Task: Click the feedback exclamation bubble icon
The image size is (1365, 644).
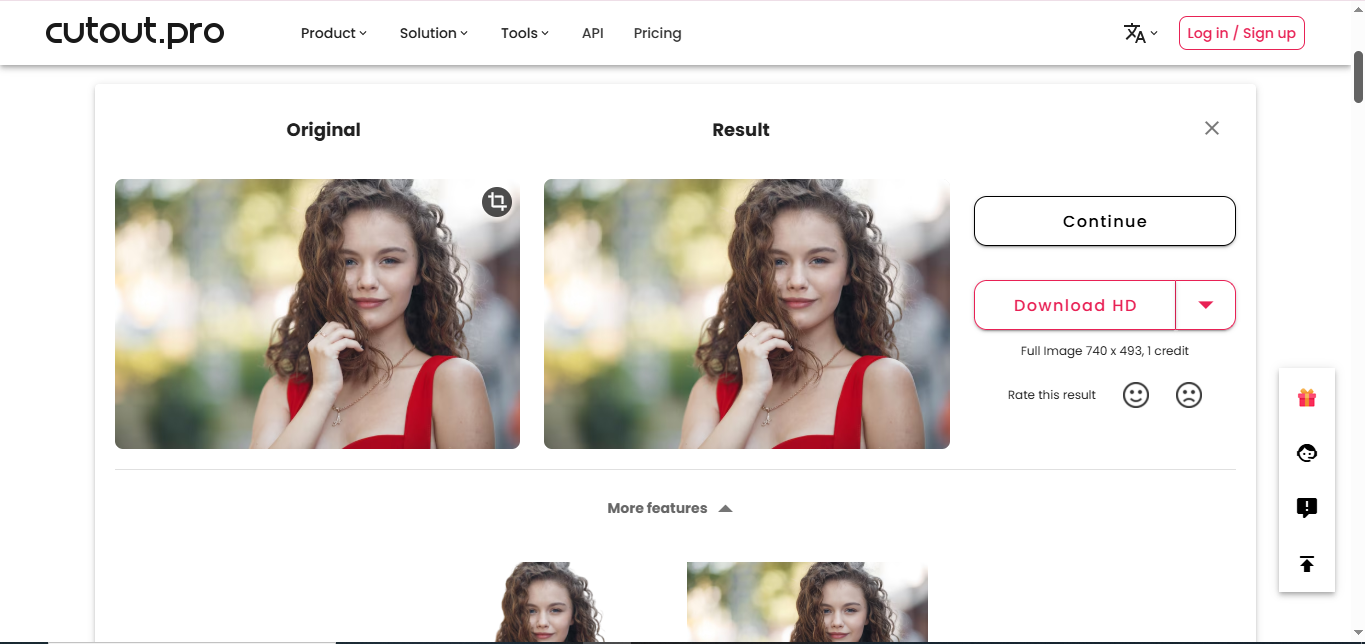Action: click(x=1306, y=507)
